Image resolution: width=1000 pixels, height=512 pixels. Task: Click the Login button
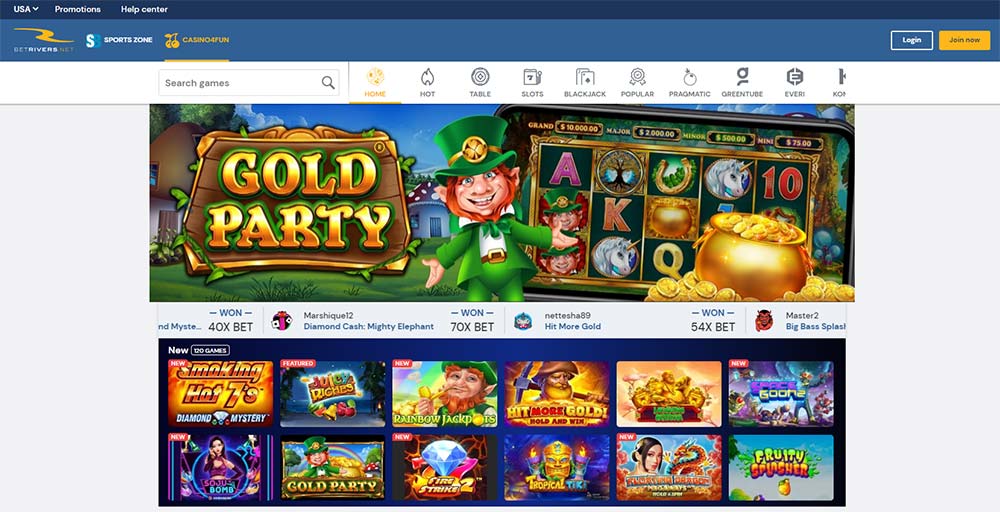pos(911,40)
